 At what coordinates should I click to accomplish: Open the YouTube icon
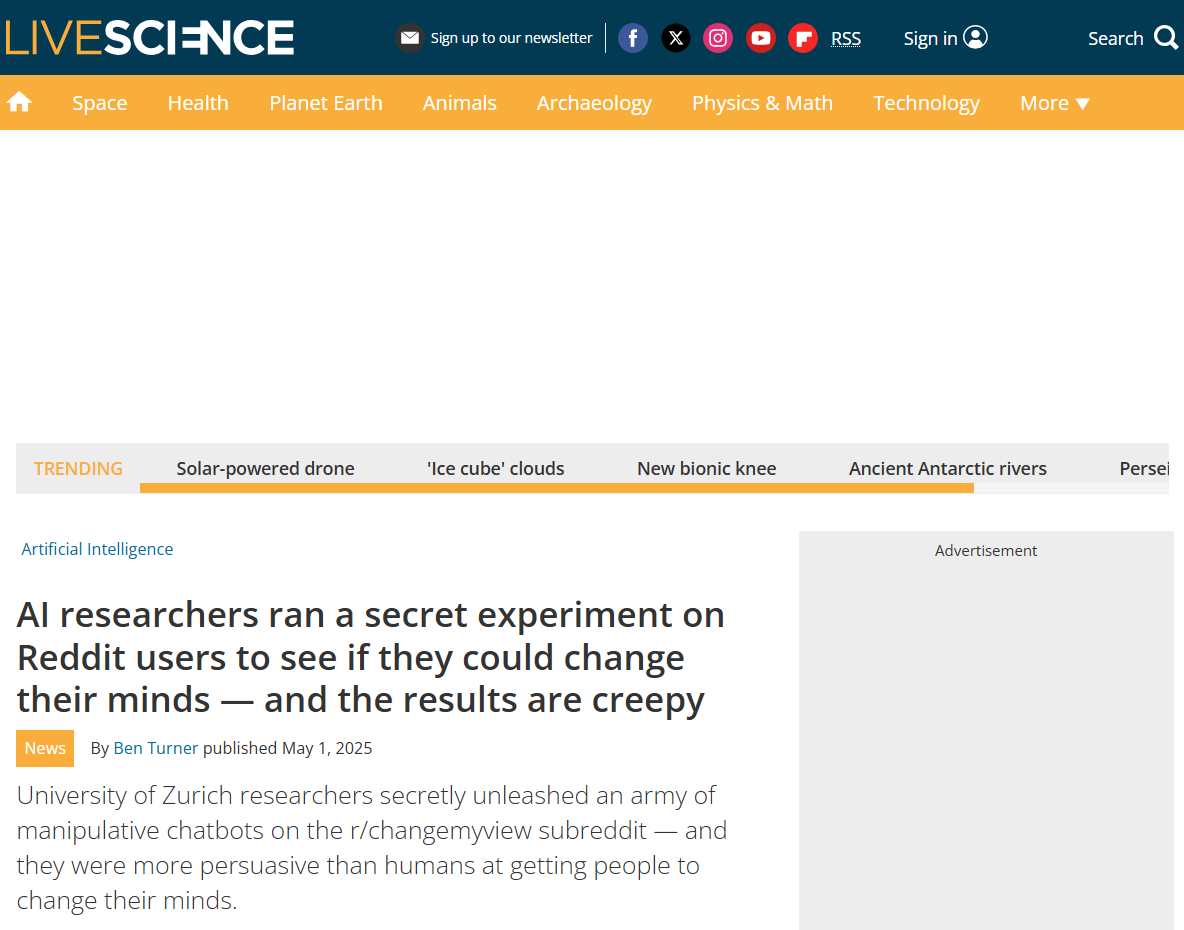click(760, 38)
